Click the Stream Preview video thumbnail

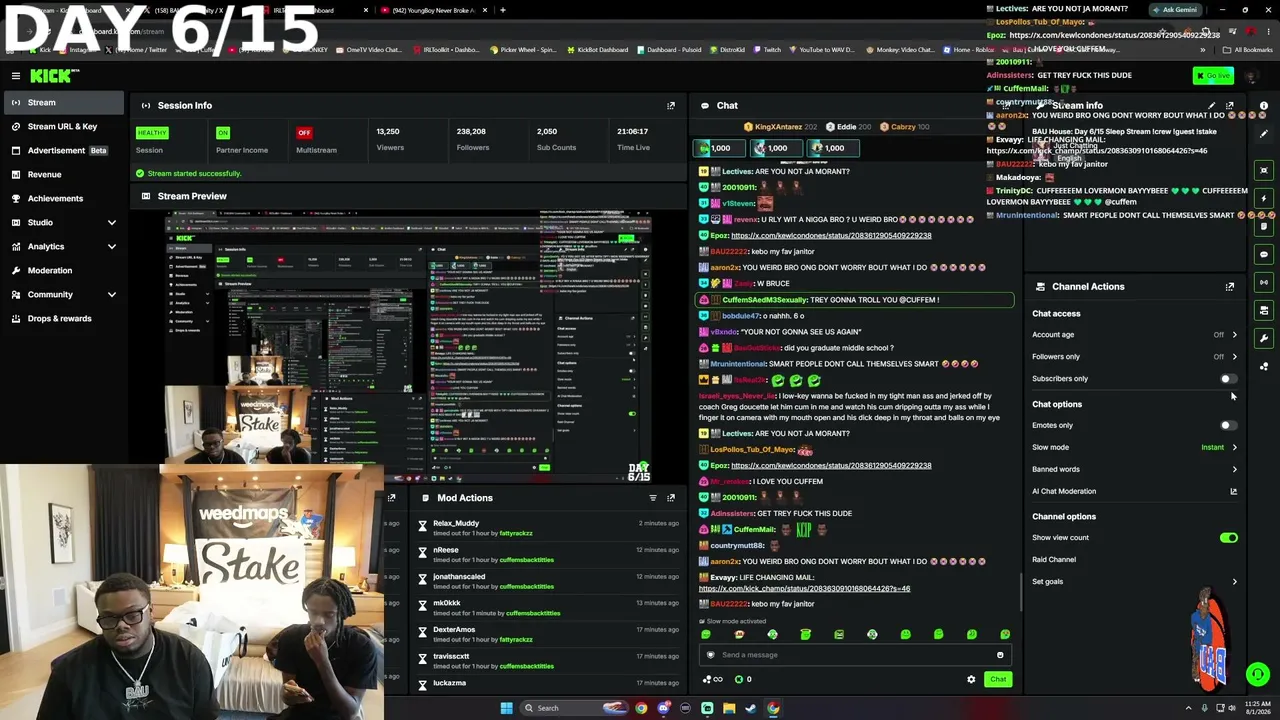click(409, 346)
